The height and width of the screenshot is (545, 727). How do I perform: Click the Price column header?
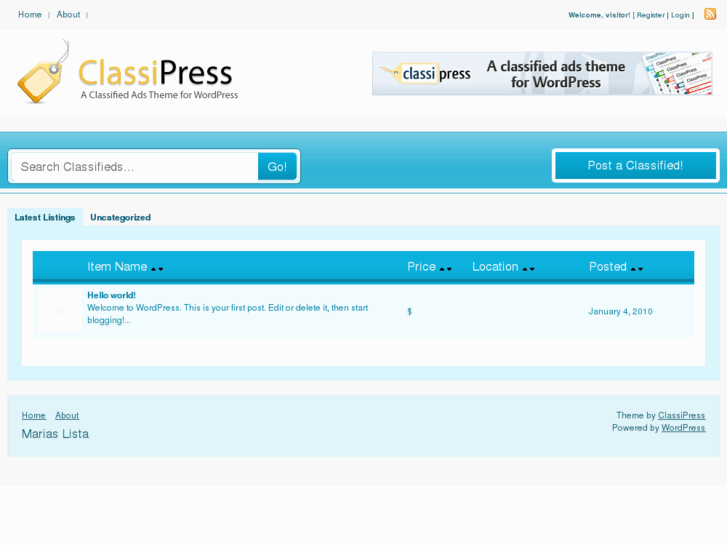[x=421, y=267]
